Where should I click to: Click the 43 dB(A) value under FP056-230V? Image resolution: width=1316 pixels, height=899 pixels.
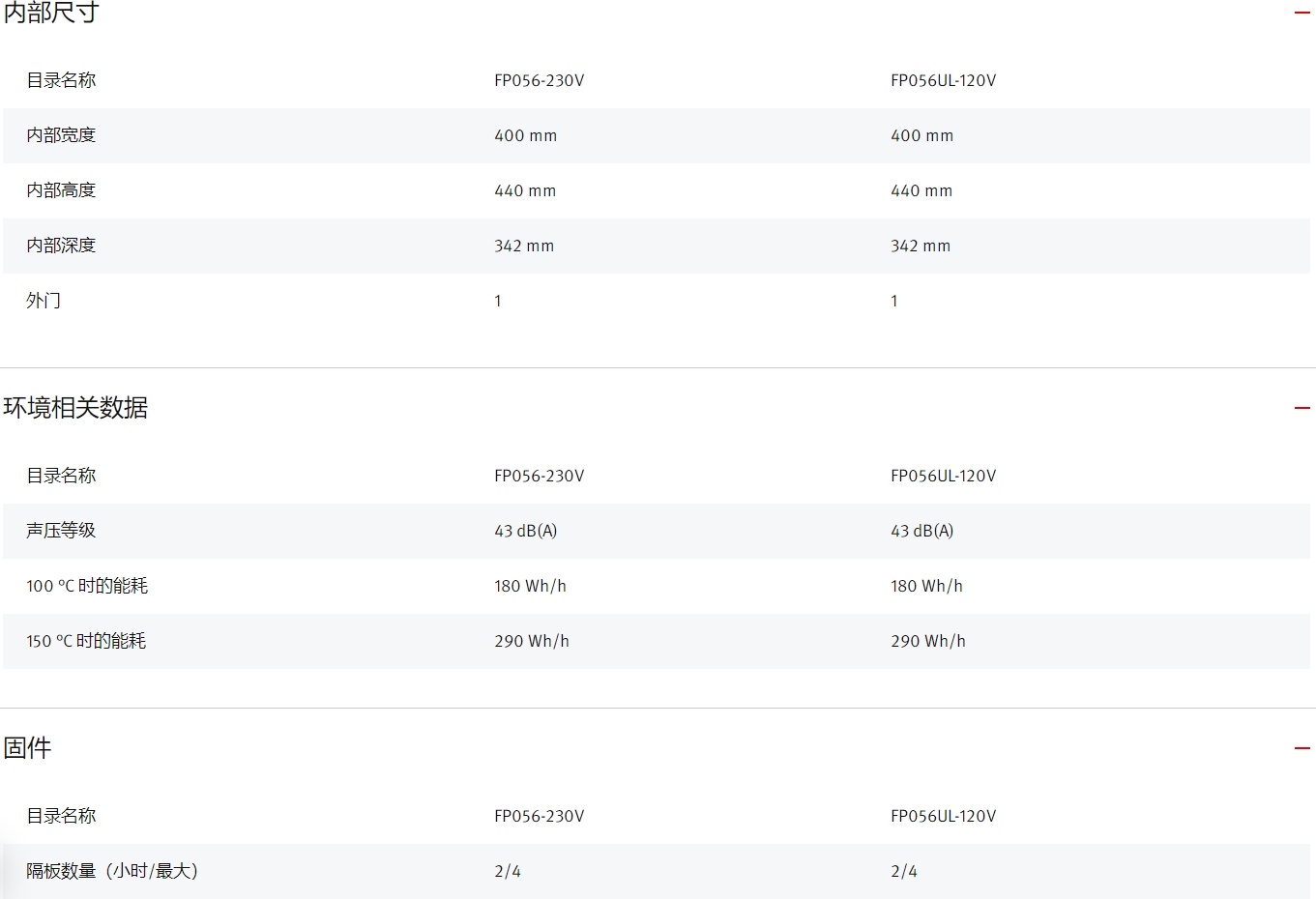click(525, 531)
